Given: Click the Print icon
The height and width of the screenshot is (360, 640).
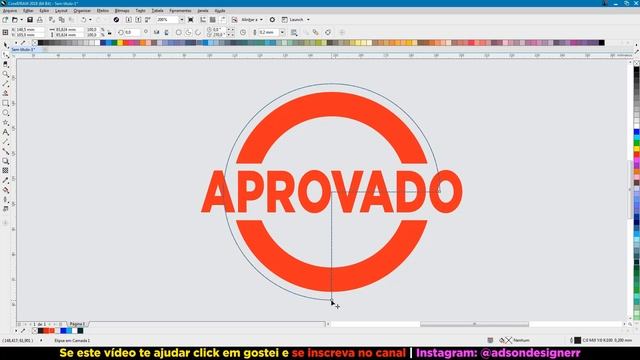Looking at the screenshot, I should tap(40, 20).
